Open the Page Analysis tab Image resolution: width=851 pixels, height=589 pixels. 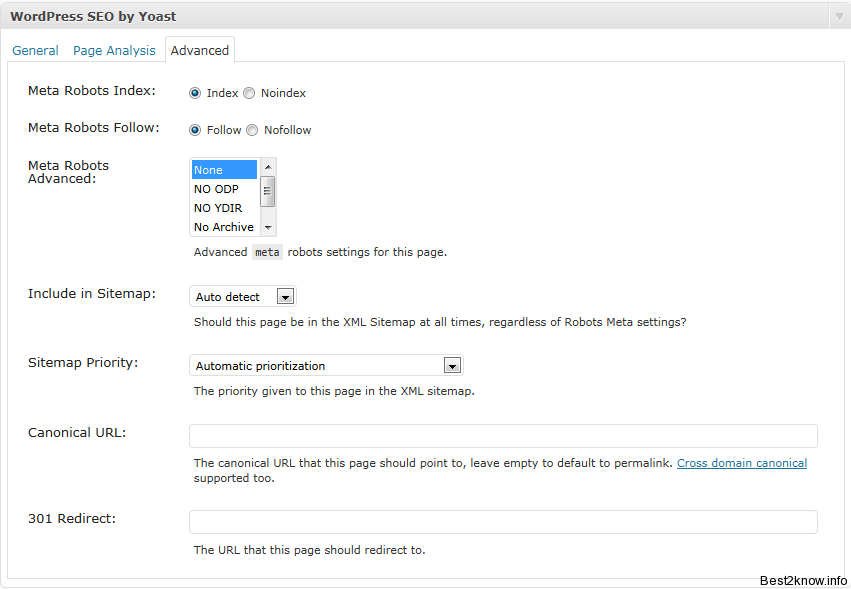tap(114, 50)
